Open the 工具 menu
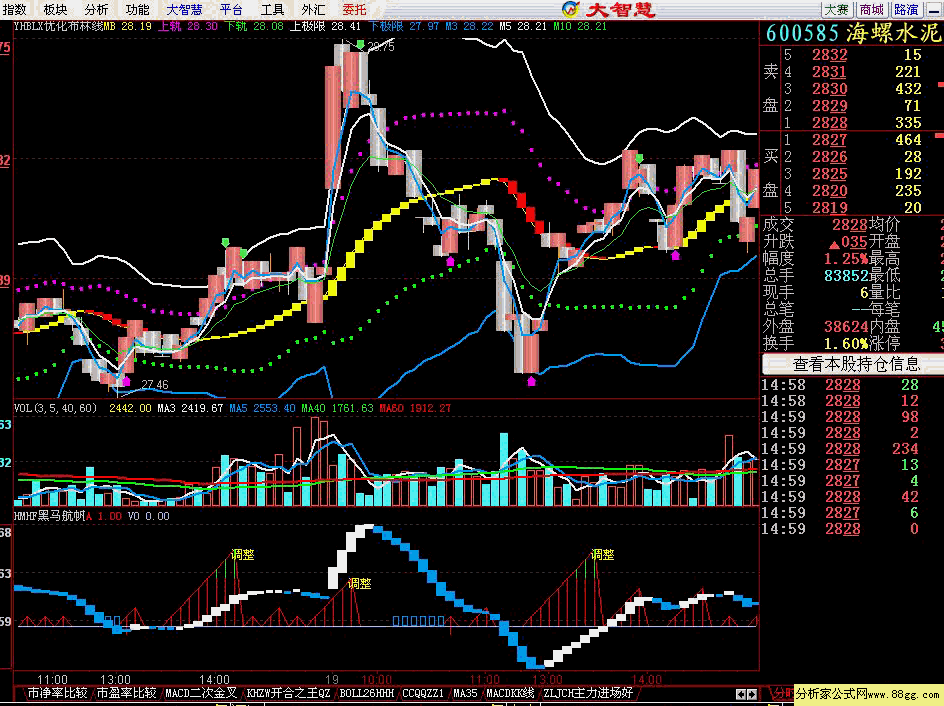The image size is (944, 706). pyautogui.click(x=272, y=10)
